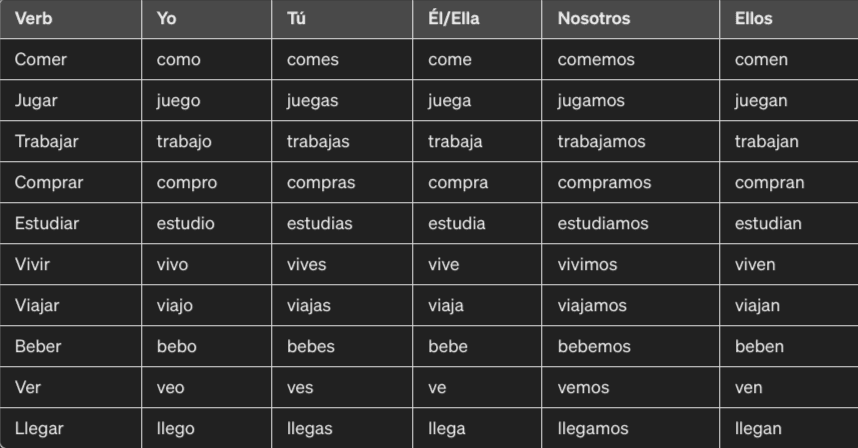
Task: Select the llegan cell
Action: coord(758,429)
